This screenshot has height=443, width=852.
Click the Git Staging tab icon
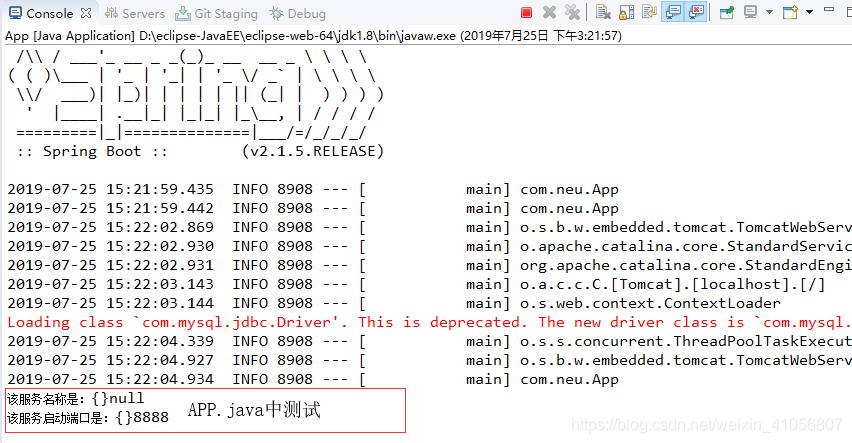pyautogui.click(x=183, y=13)
